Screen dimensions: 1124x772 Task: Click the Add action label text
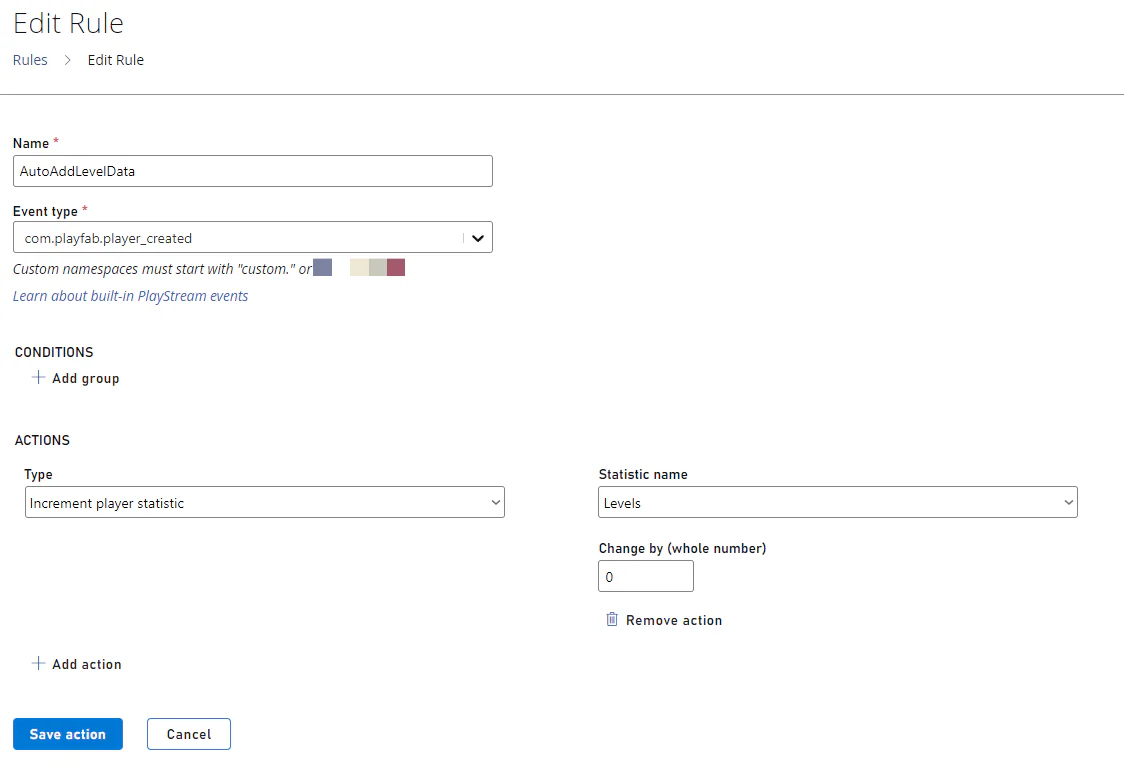(87, 664)
